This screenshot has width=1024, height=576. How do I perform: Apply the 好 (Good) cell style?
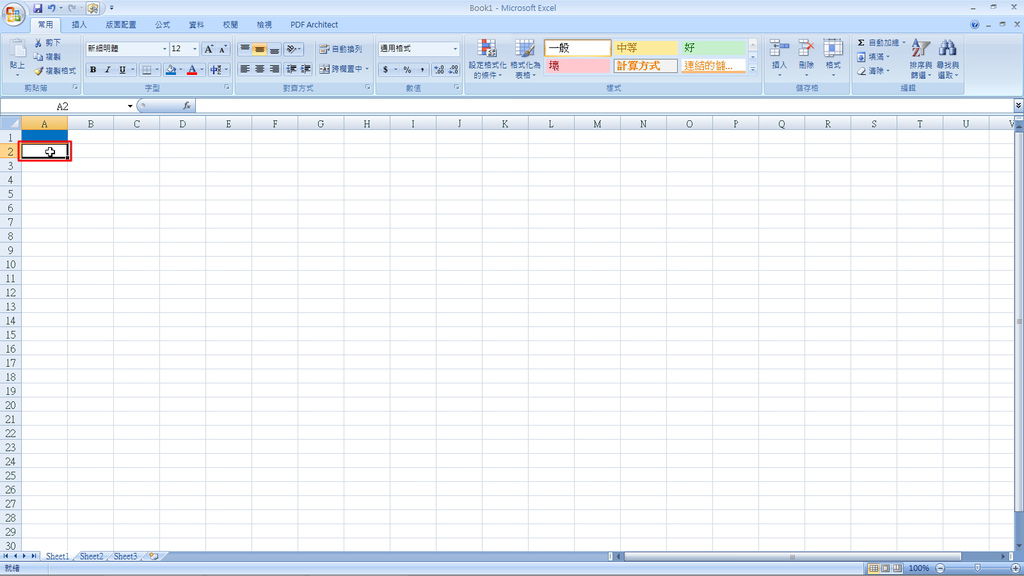[713, 48]
